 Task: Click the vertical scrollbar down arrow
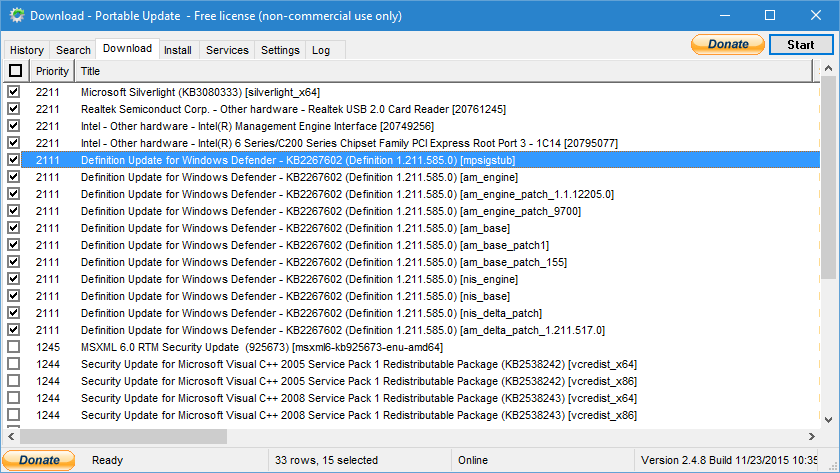[x=830, y=418]
